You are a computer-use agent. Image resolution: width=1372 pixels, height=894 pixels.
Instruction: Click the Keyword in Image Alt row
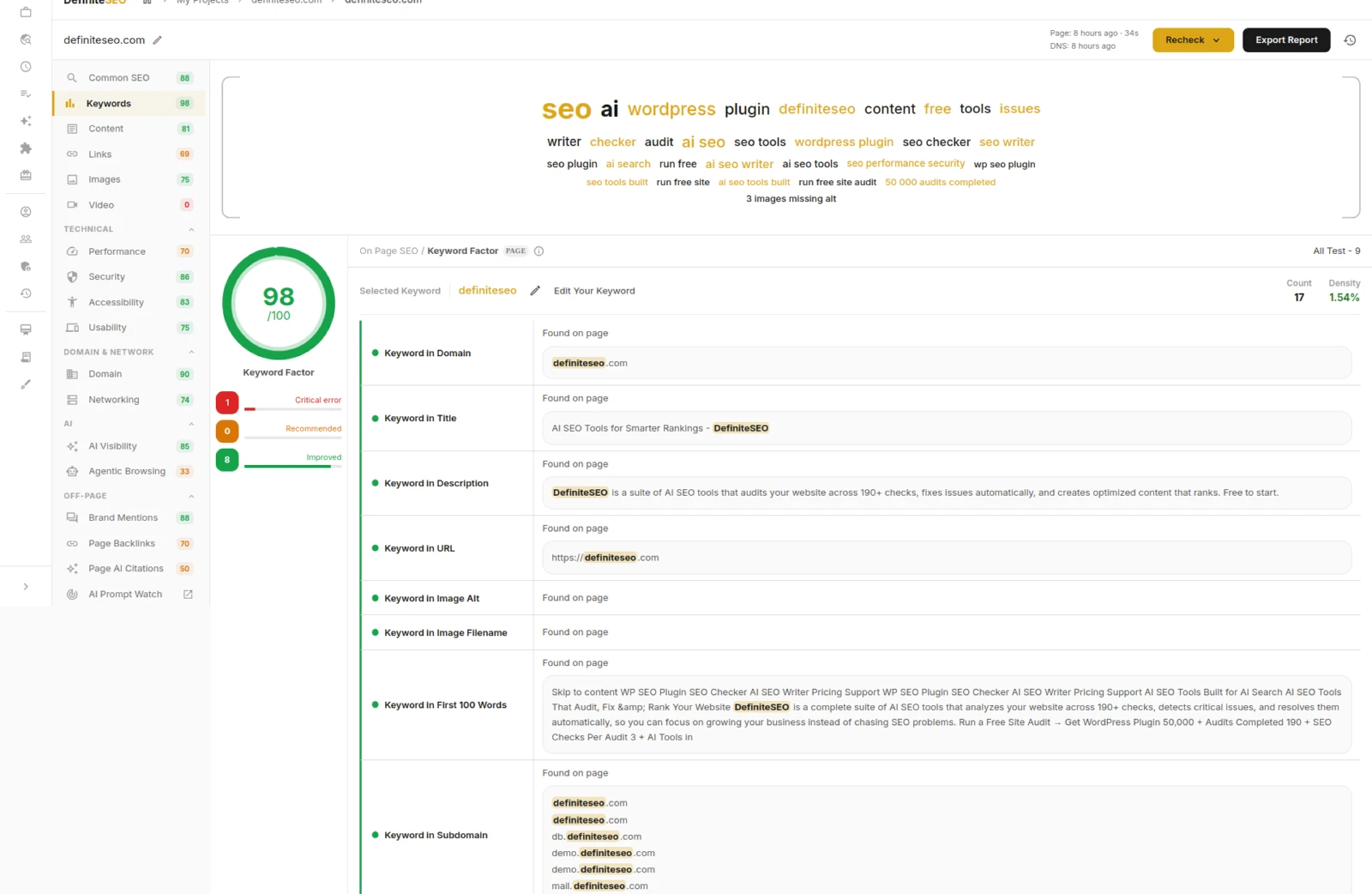[x=861, y=598]
